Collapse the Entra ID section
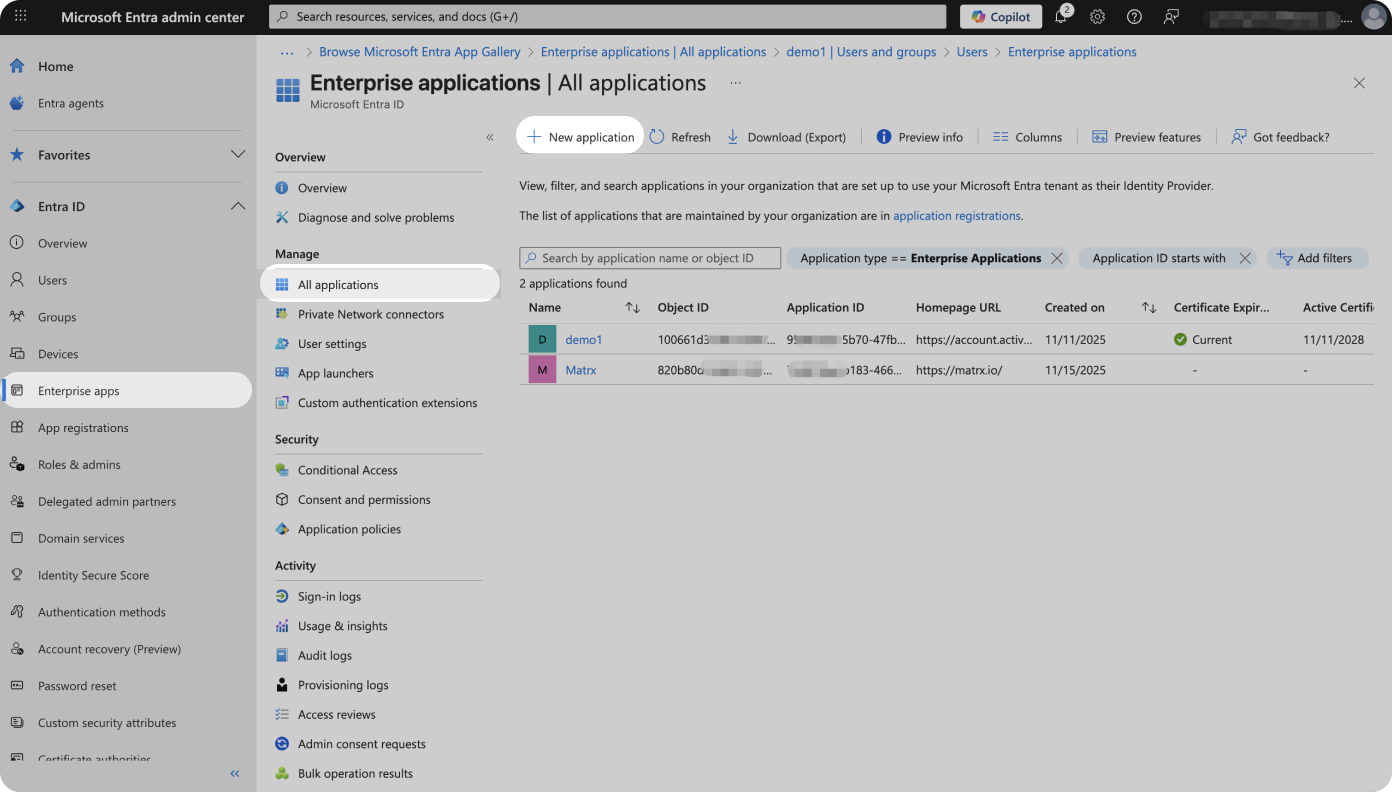Screen dimensions: 1392x792 coord(238,206)
